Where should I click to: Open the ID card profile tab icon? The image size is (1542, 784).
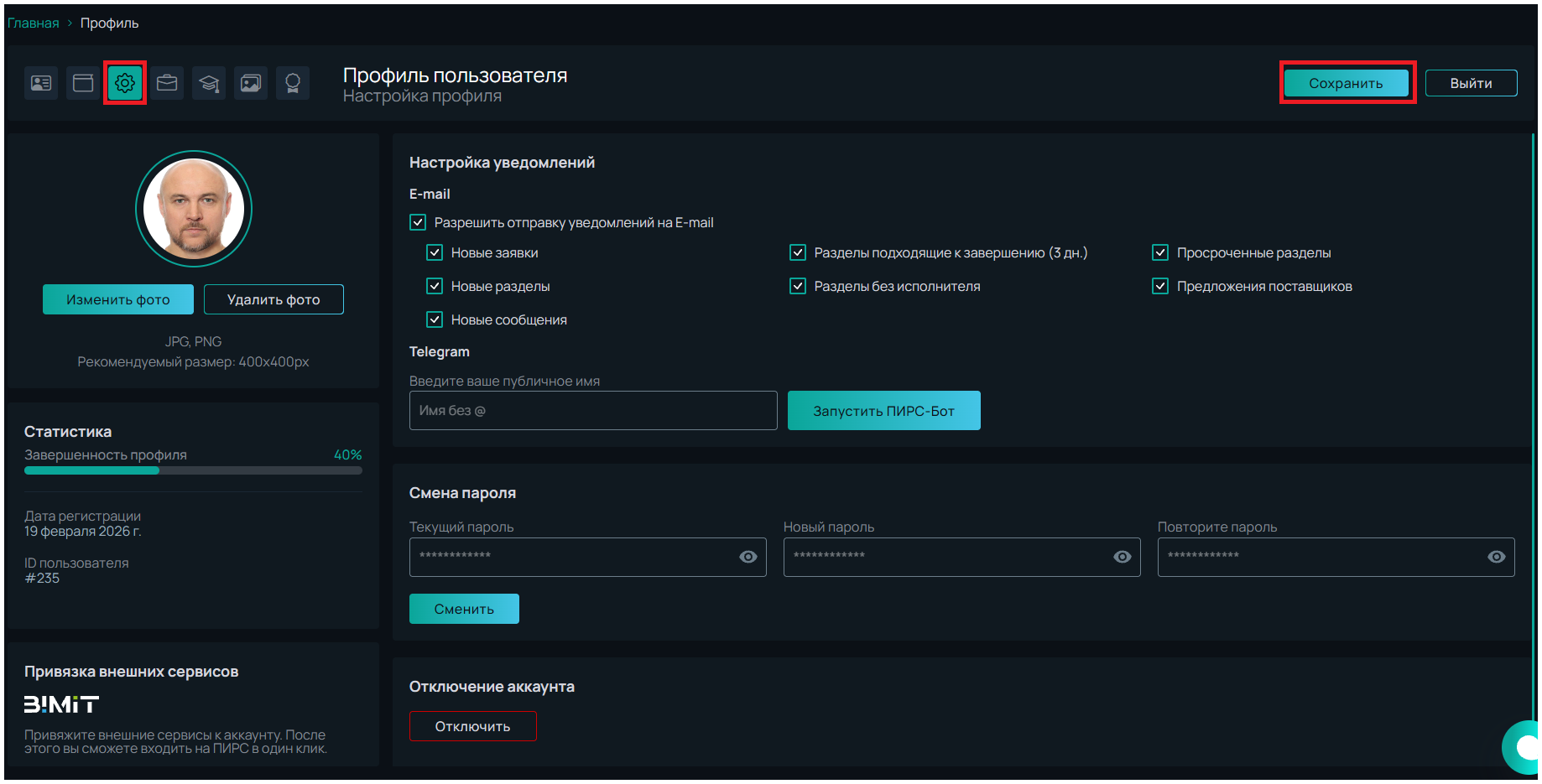[x=41, y=83]
